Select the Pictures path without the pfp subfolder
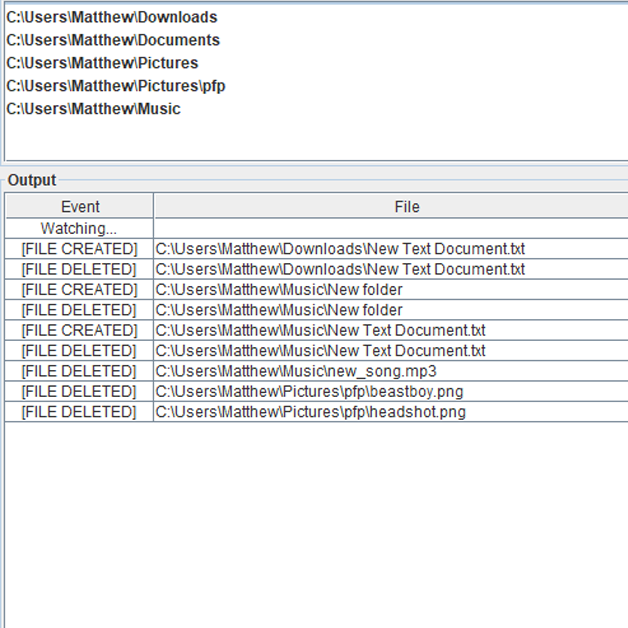 (102, 63)
